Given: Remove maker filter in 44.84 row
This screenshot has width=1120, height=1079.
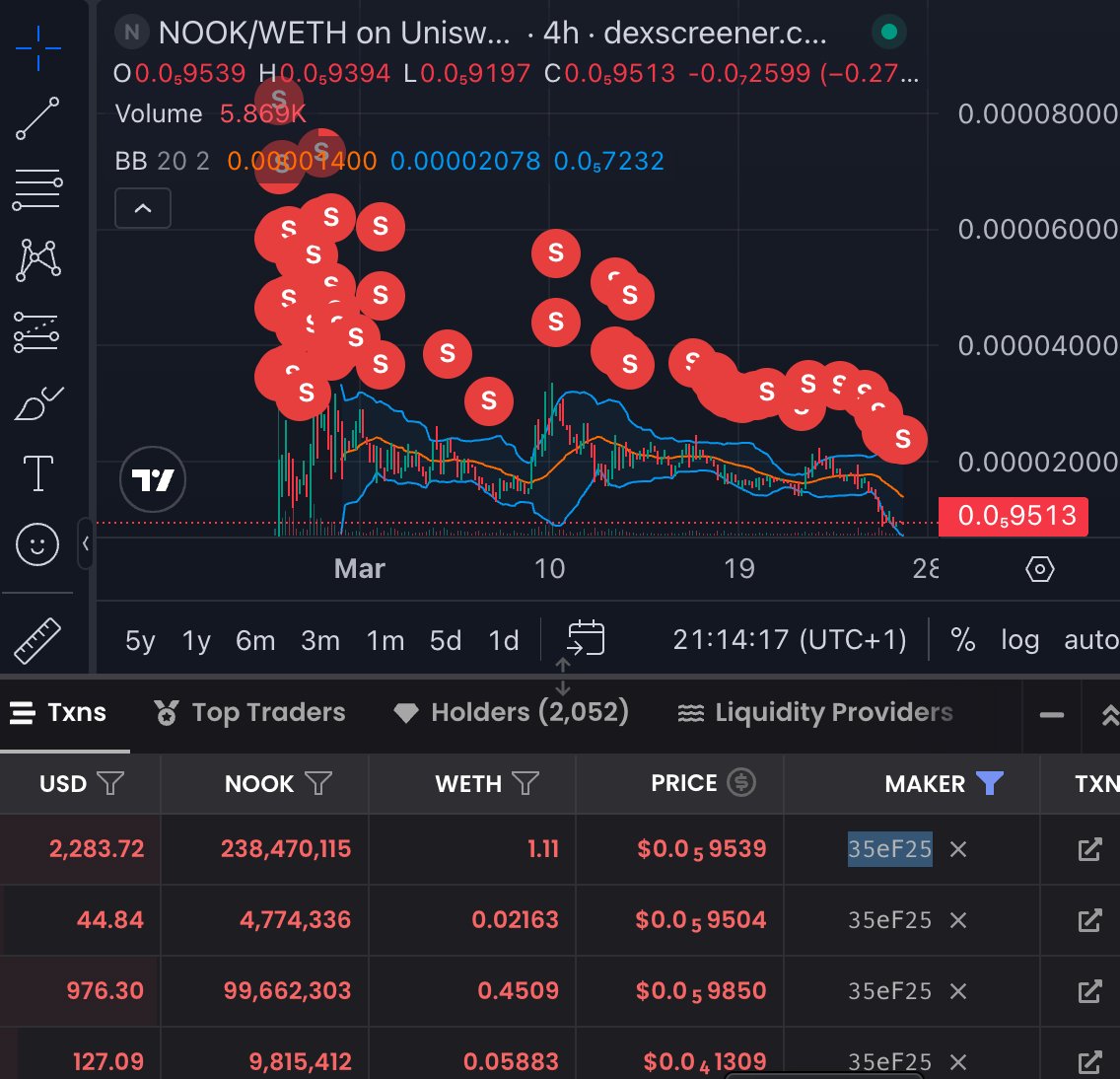Looking at the screenshot, I should pyautogui.click(x=958, y=920).
